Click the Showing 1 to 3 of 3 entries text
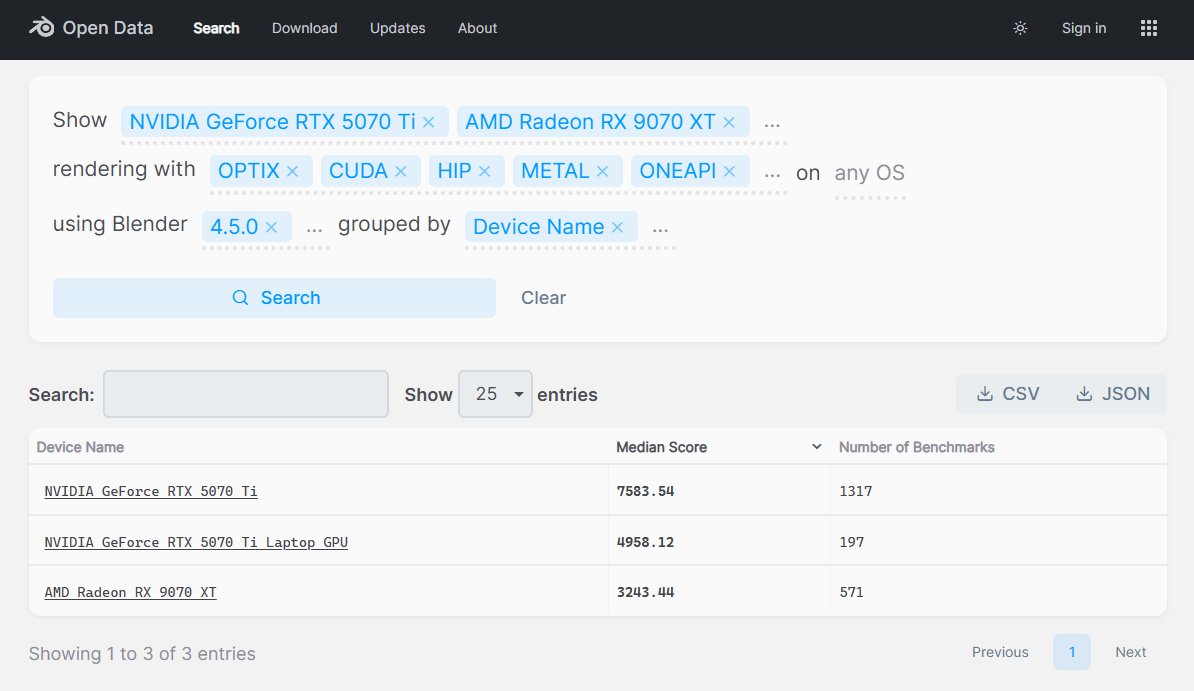This screenshot has height=691, width=1194. pos(142,654)
